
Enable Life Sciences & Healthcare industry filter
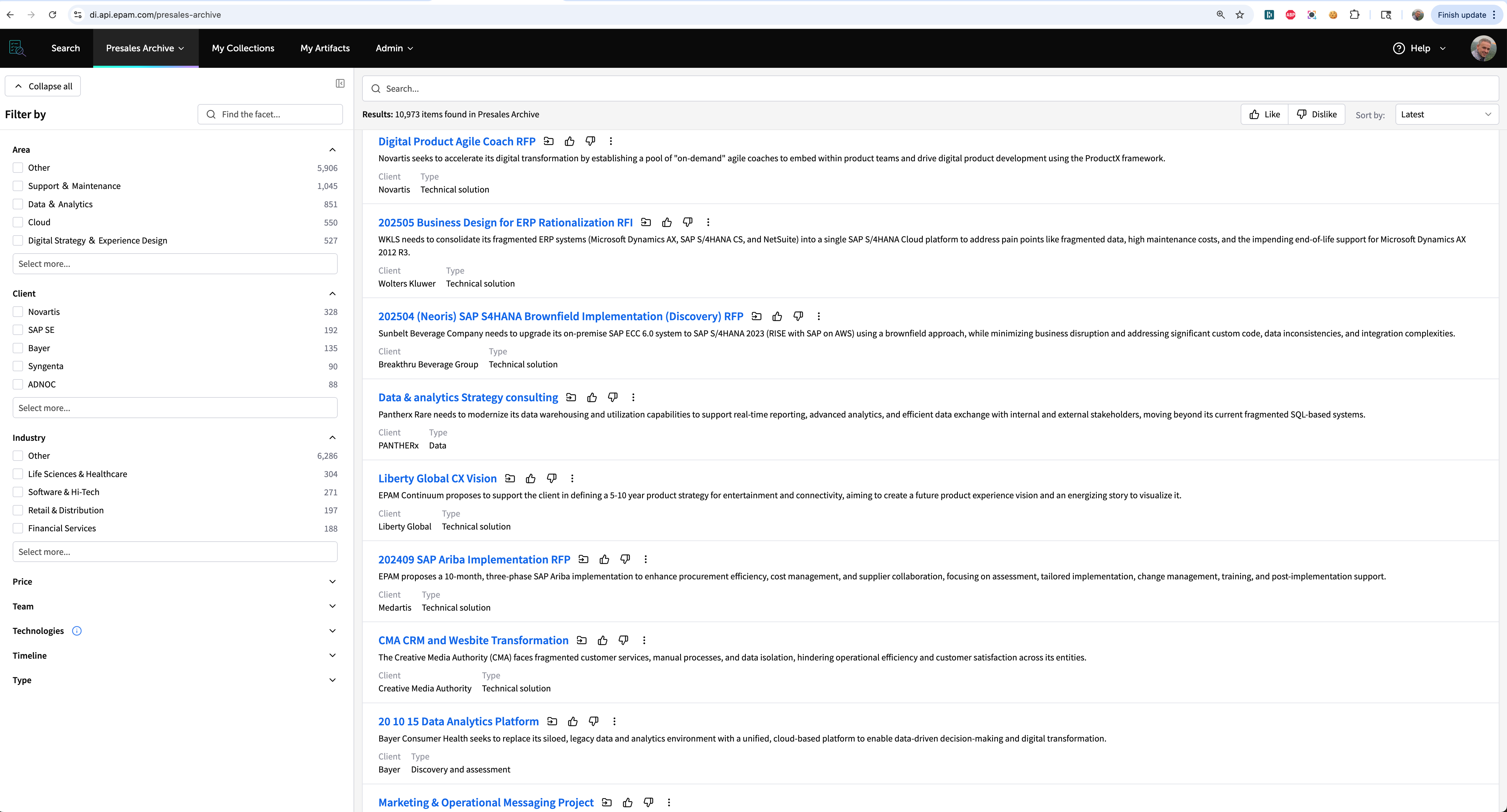click(x=18, y=474)
